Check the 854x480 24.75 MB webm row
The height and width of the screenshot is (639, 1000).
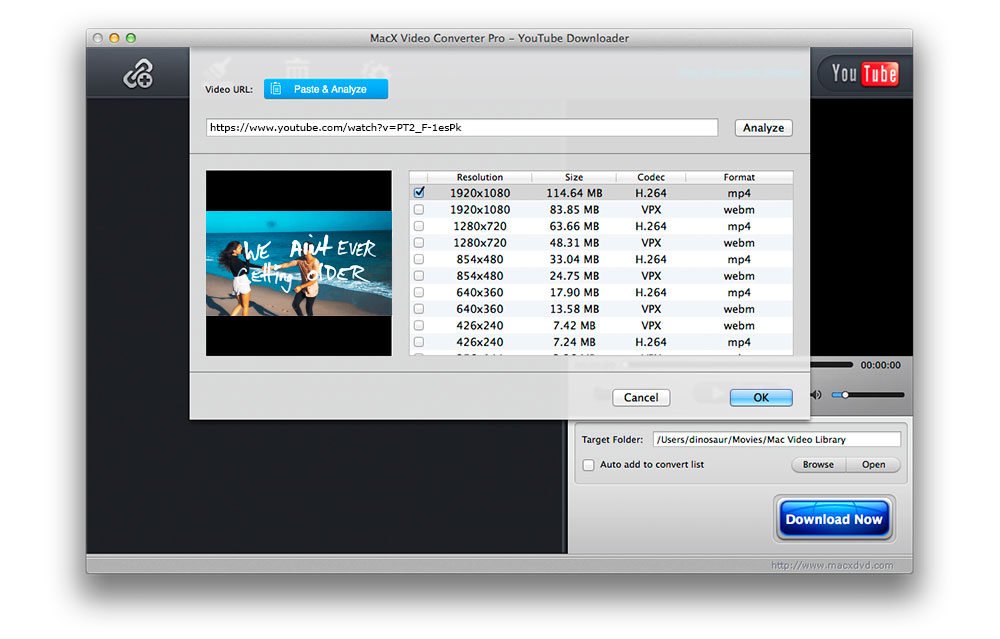tap(419, 275)
